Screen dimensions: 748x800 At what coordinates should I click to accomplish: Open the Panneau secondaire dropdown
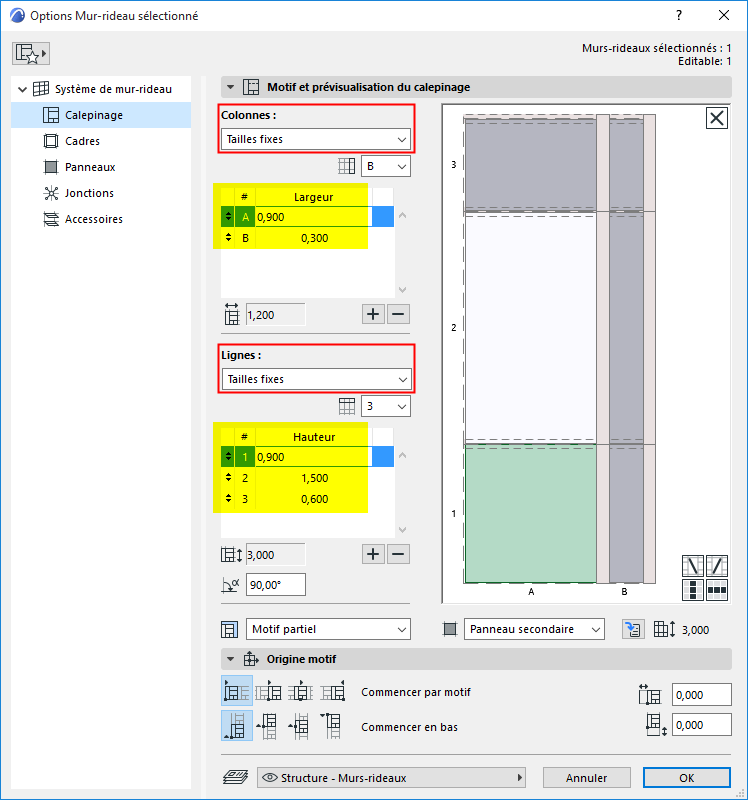534,629
